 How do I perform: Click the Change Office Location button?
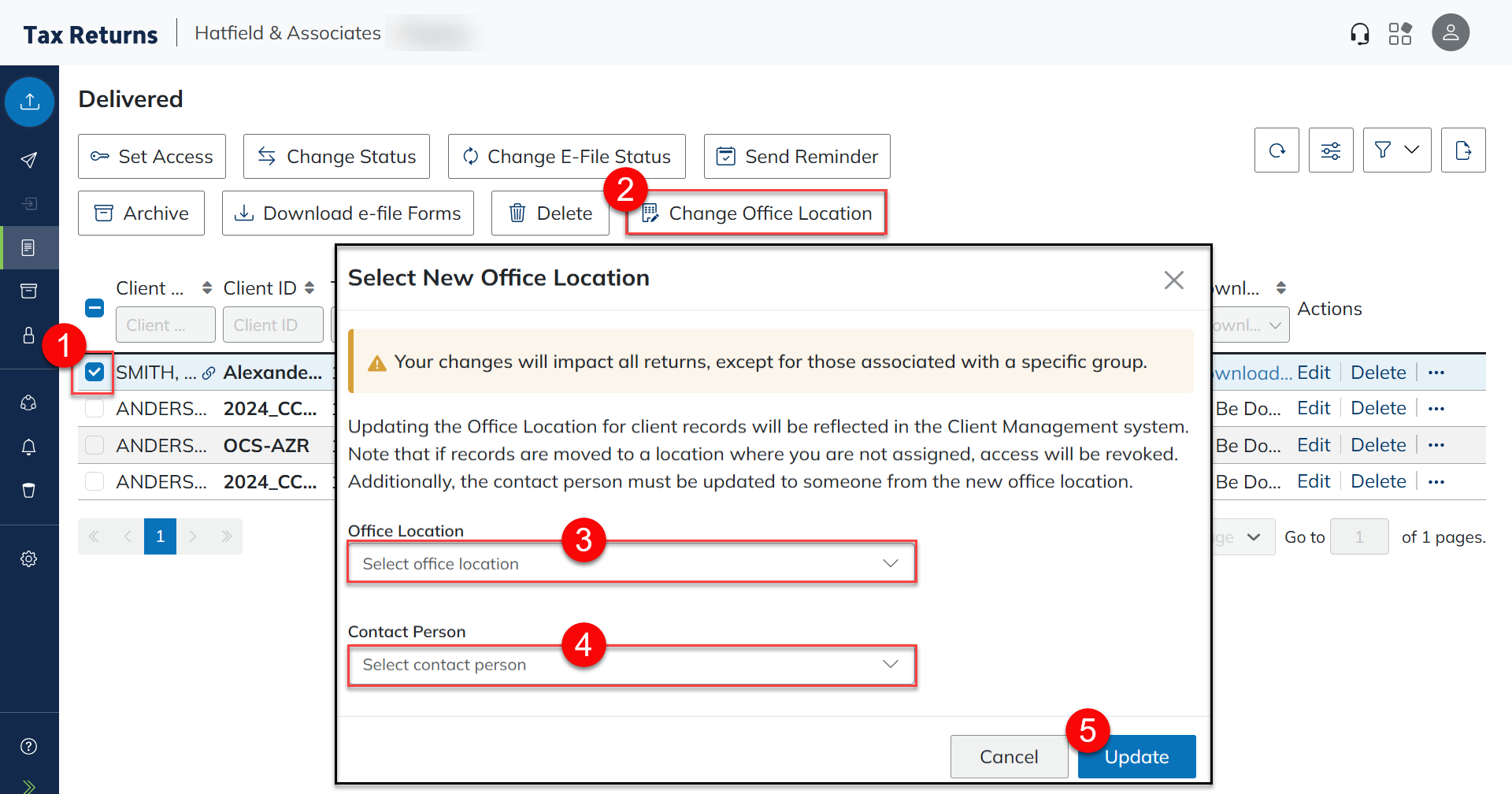pyautogui.click(x=757, y=213)
